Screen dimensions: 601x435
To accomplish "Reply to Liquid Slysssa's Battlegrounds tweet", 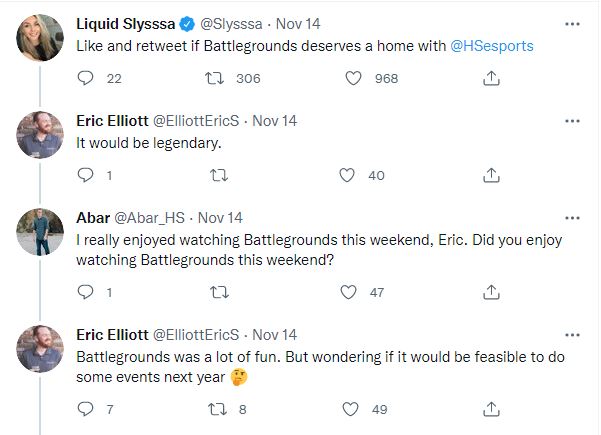I will click(x=85, y=77).
